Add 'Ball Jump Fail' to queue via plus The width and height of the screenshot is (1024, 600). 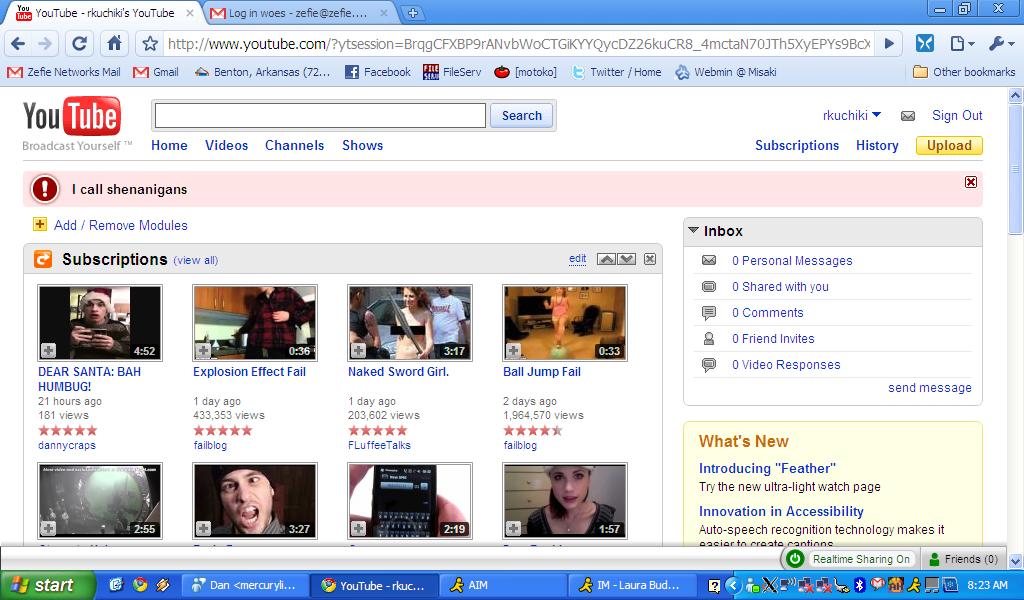pyautogui.click(x=513, y=350)
